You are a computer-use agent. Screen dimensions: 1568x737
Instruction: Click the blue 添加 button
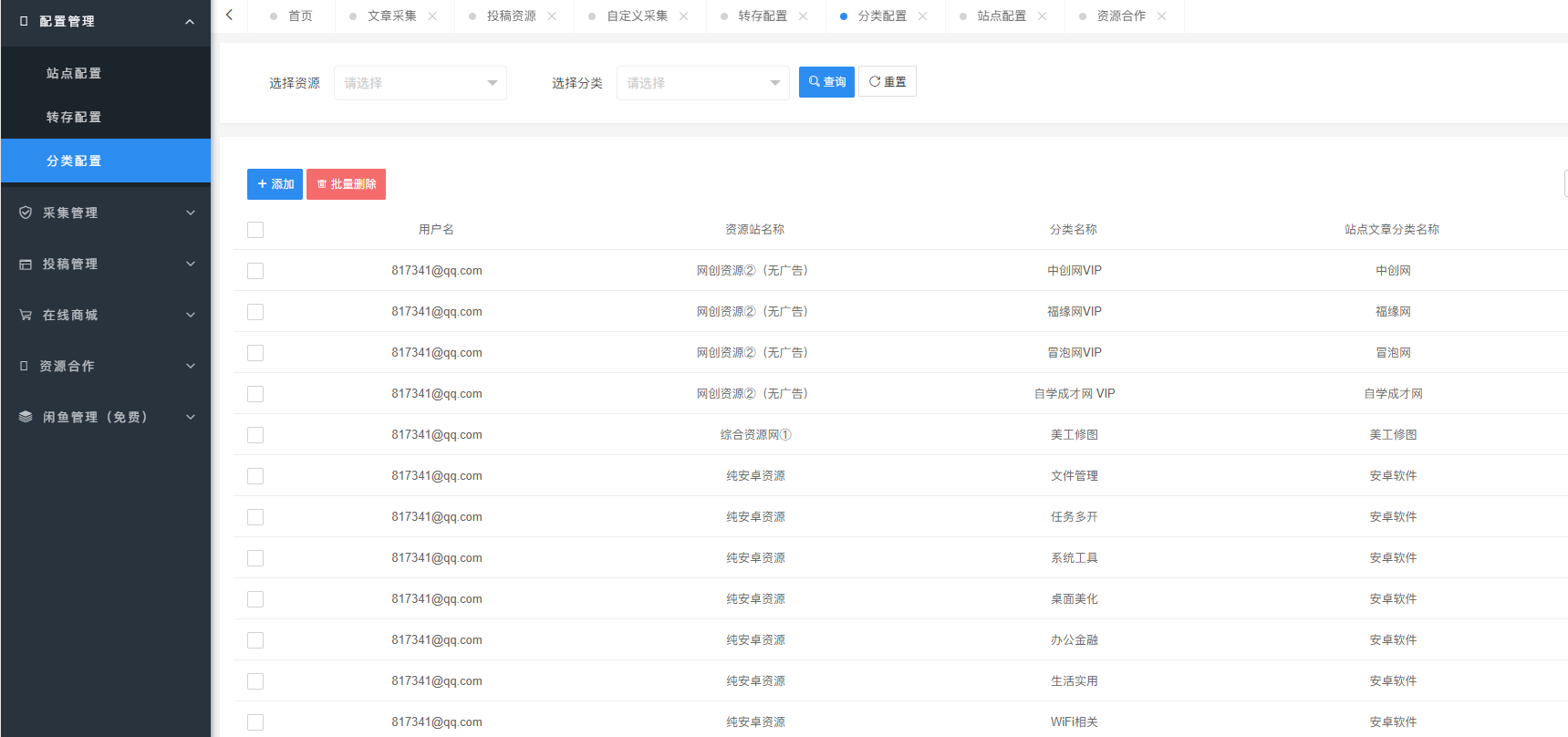point(275,184)
